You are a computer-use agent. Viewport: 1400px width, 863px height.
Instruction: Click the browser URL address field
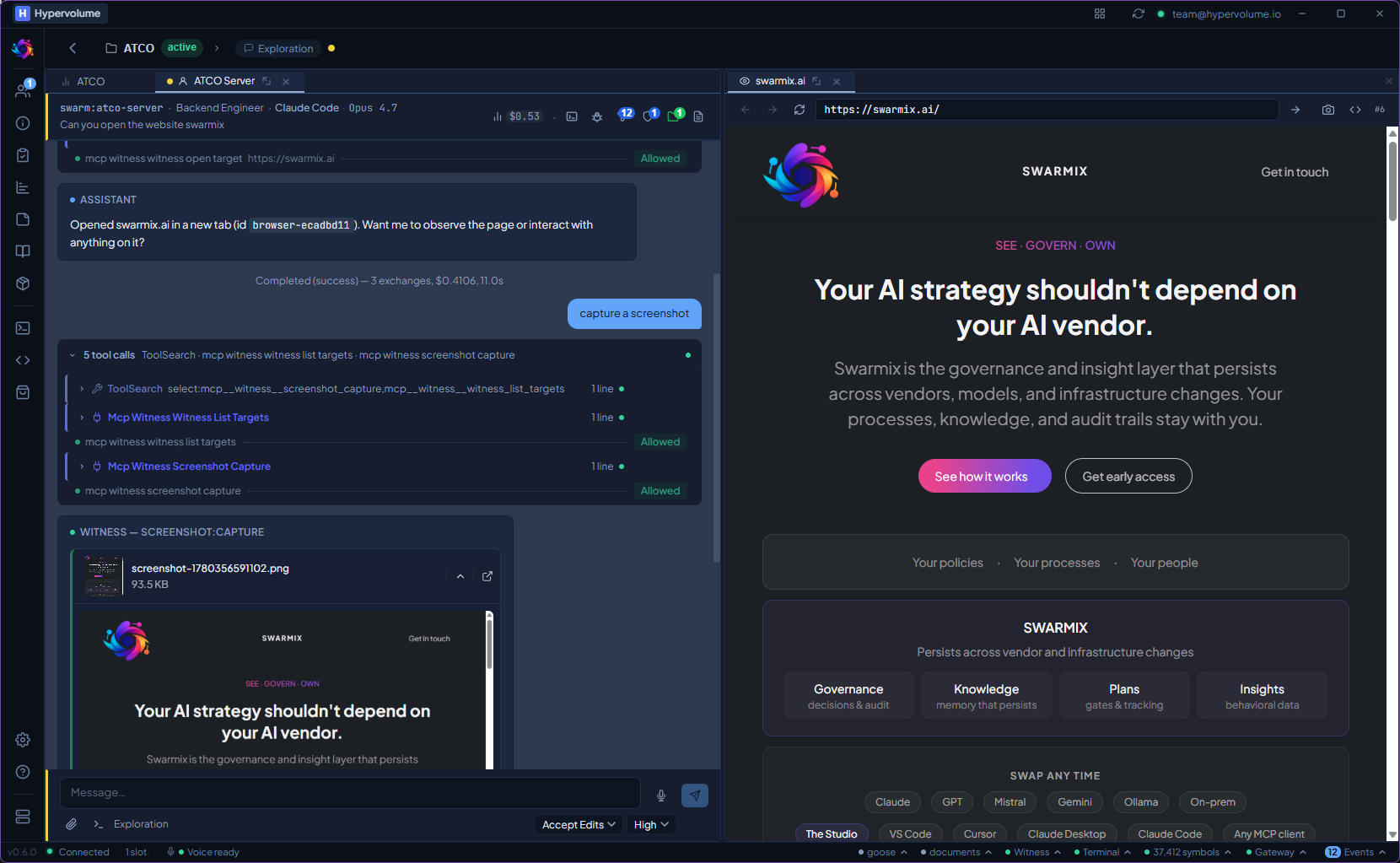point(1047,110)
